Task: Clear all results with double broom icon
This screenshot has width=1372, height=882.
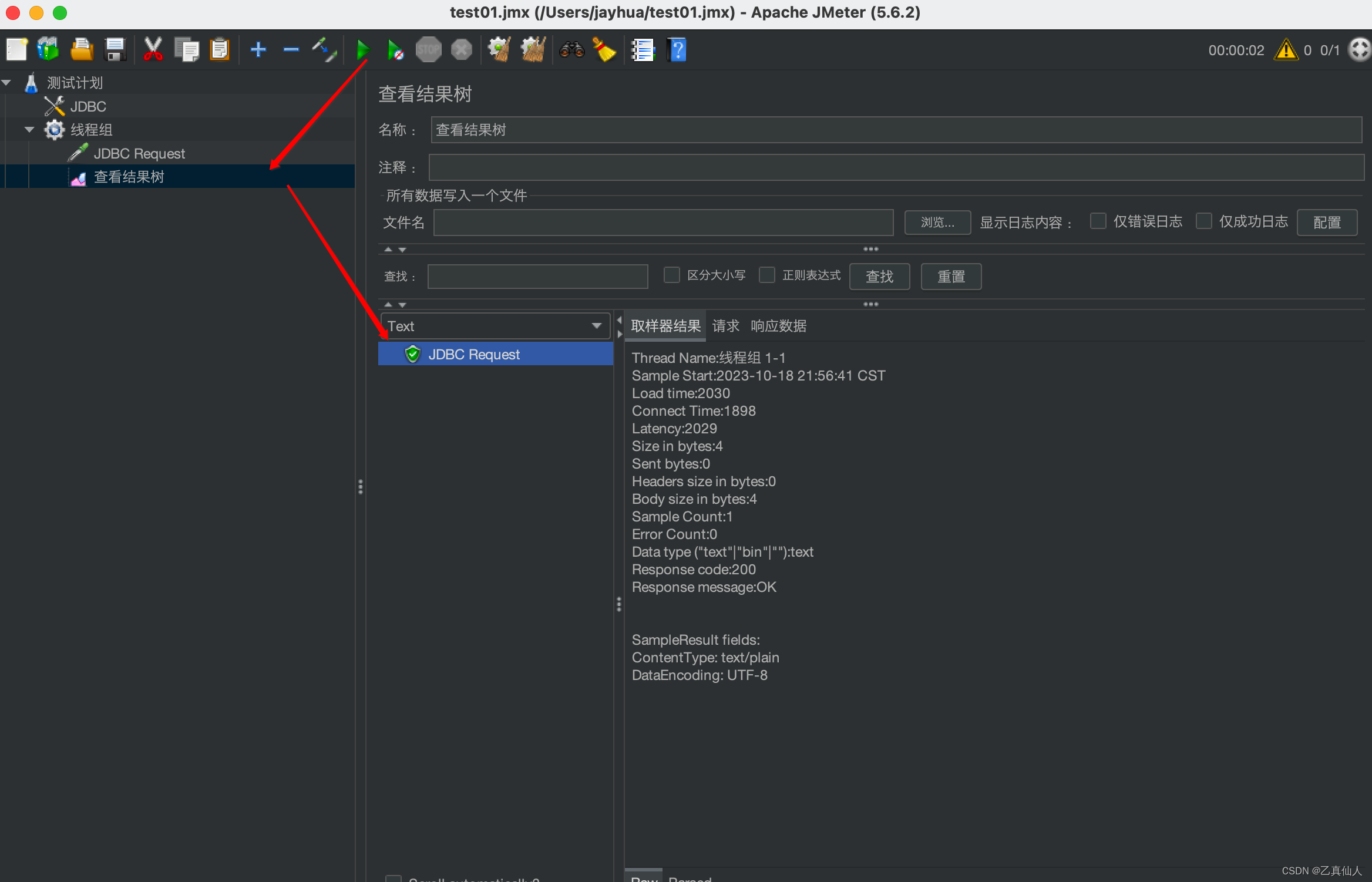Action: 533,50
